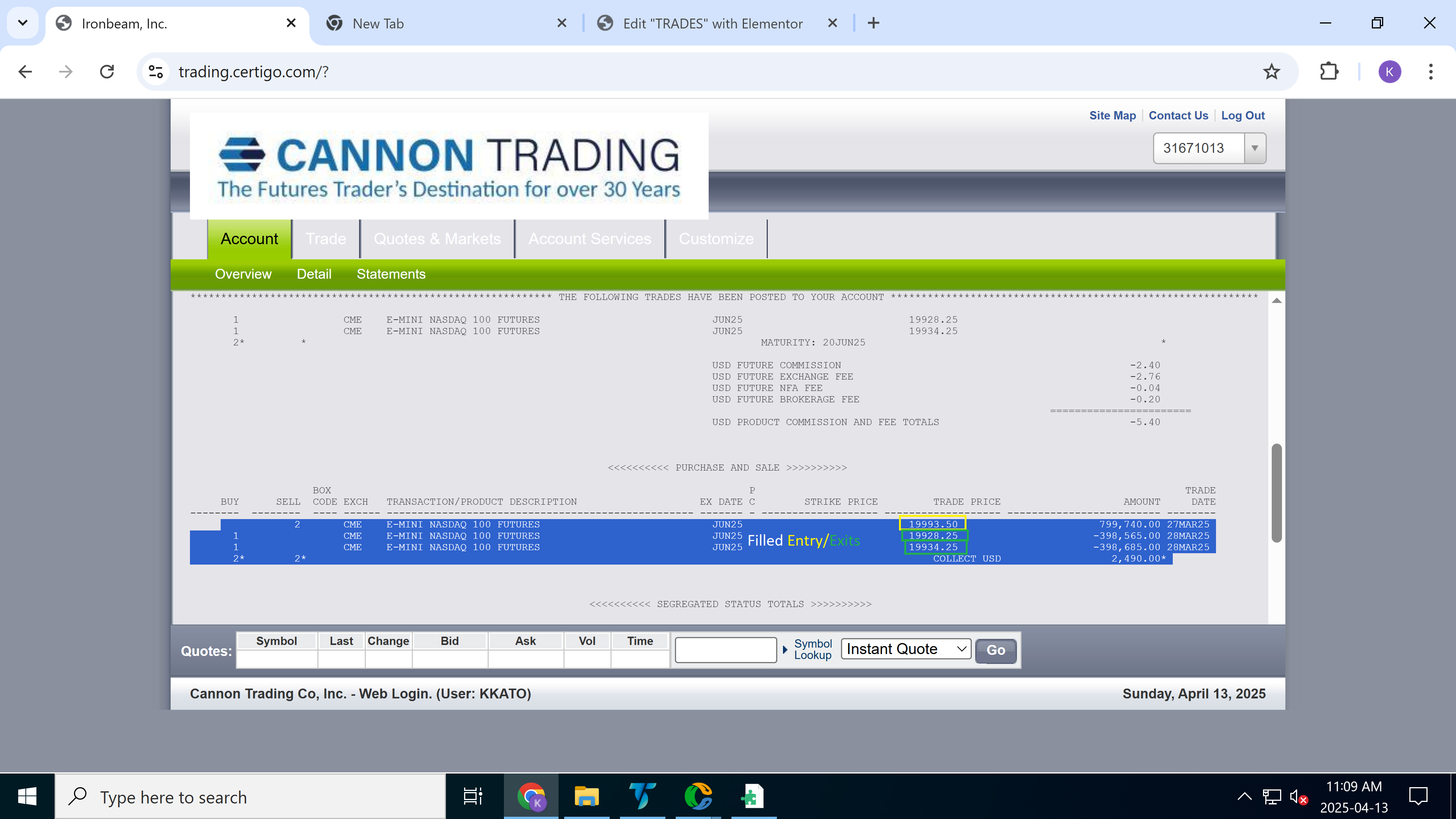This screenshot has height=819, width=1456.
Task: Click the browser forward arrow
Action: (66, 72)
